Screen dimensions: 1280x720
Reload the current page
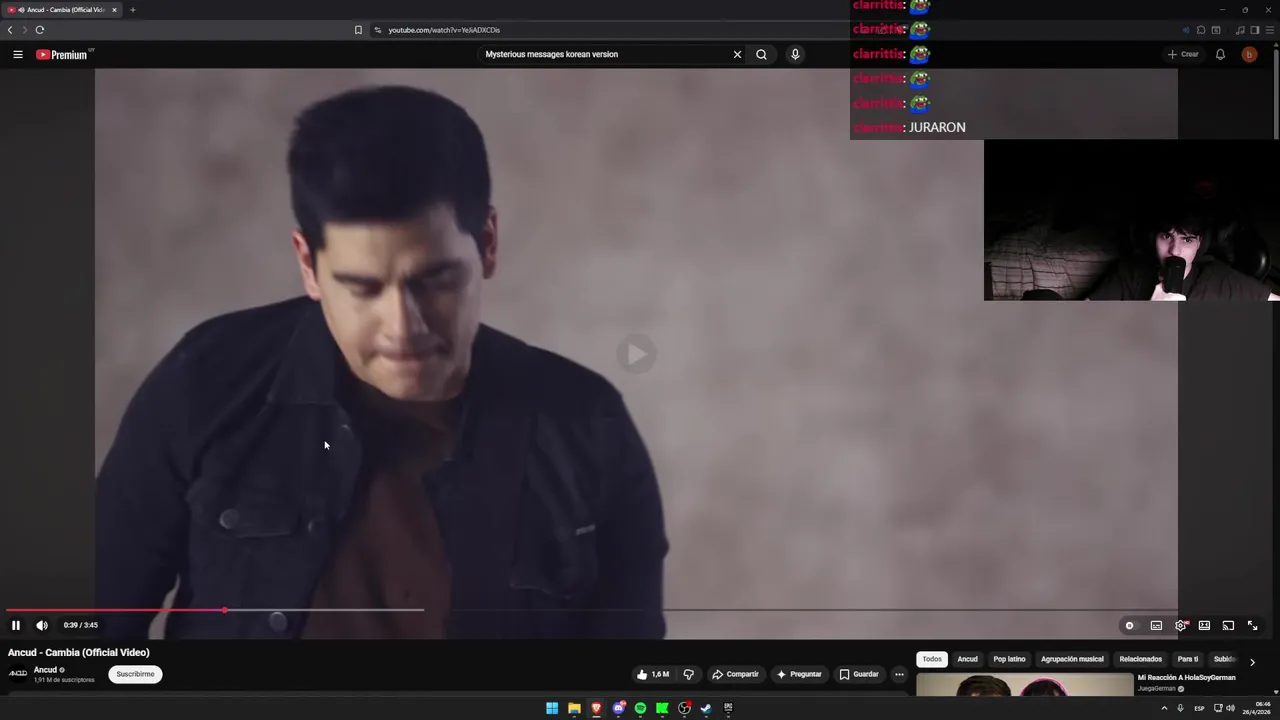coord(40,30)
